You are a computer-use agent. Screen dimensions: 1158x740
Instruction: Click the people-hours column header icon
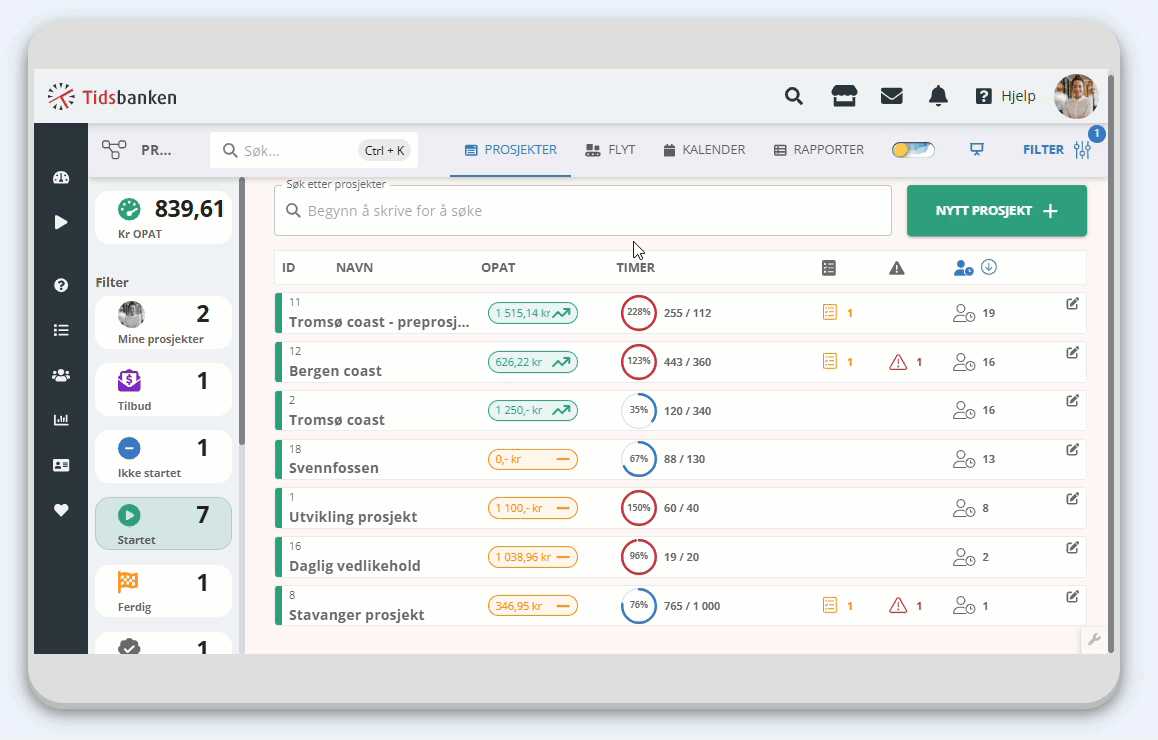[963, 268]
